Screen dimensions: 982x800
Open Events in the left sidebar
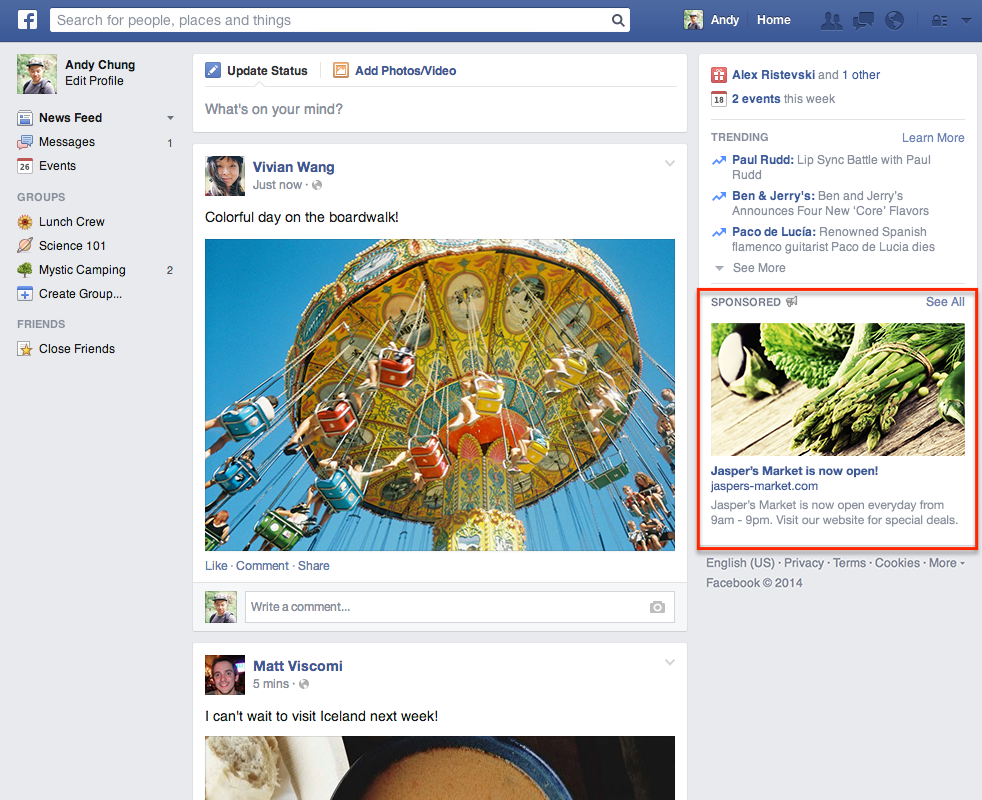pos(58,166)
